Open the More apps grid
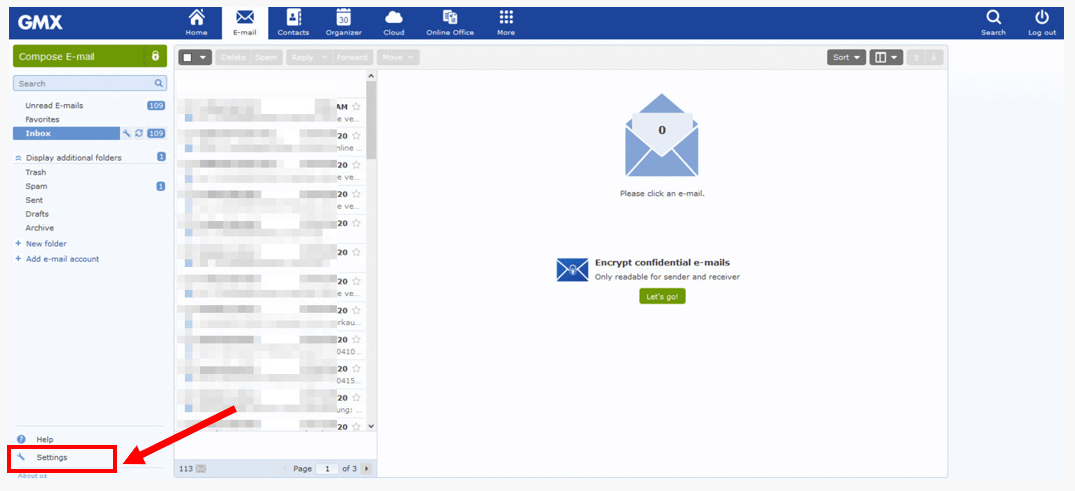Image resolution: width=1075 pixels, height=491 pixels. point(506,23)
